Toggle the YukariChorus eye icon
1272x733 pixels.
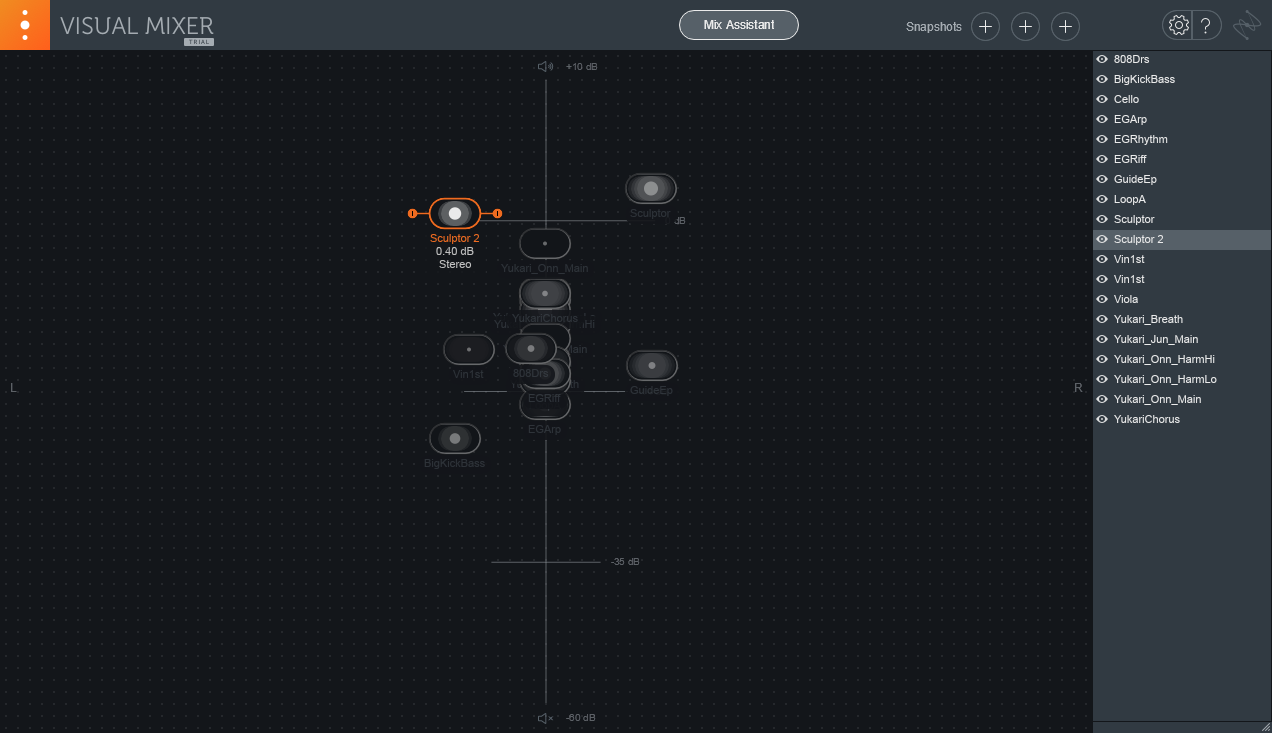1102,419
